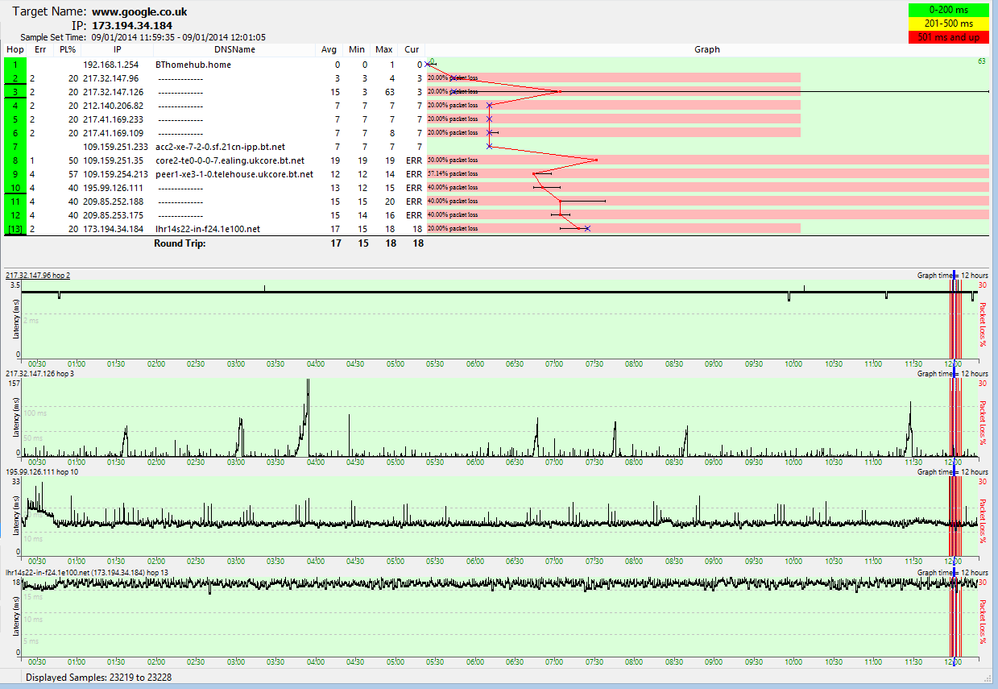Click acc2-xe-7-2-0.sf.21cn-ipp.bt.net hostname
Viewport: 998px width, 689px height.
(x=220, y=147)
